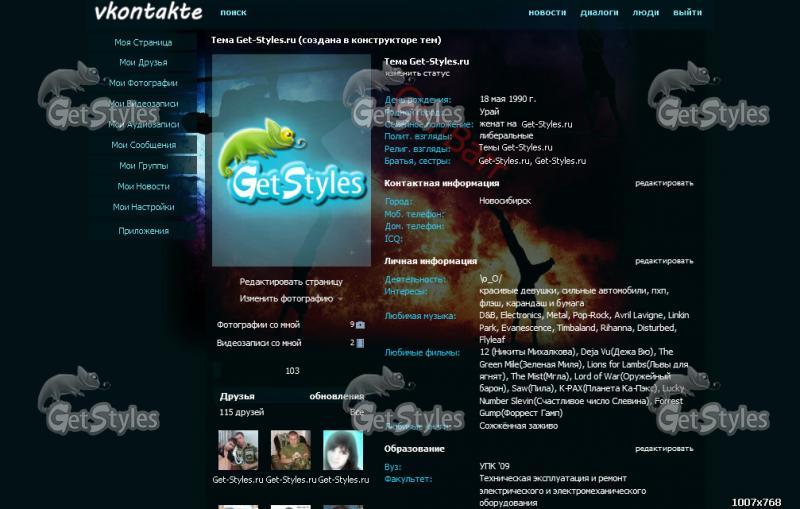Open Мои Группы in sidebar

point(143,166)
